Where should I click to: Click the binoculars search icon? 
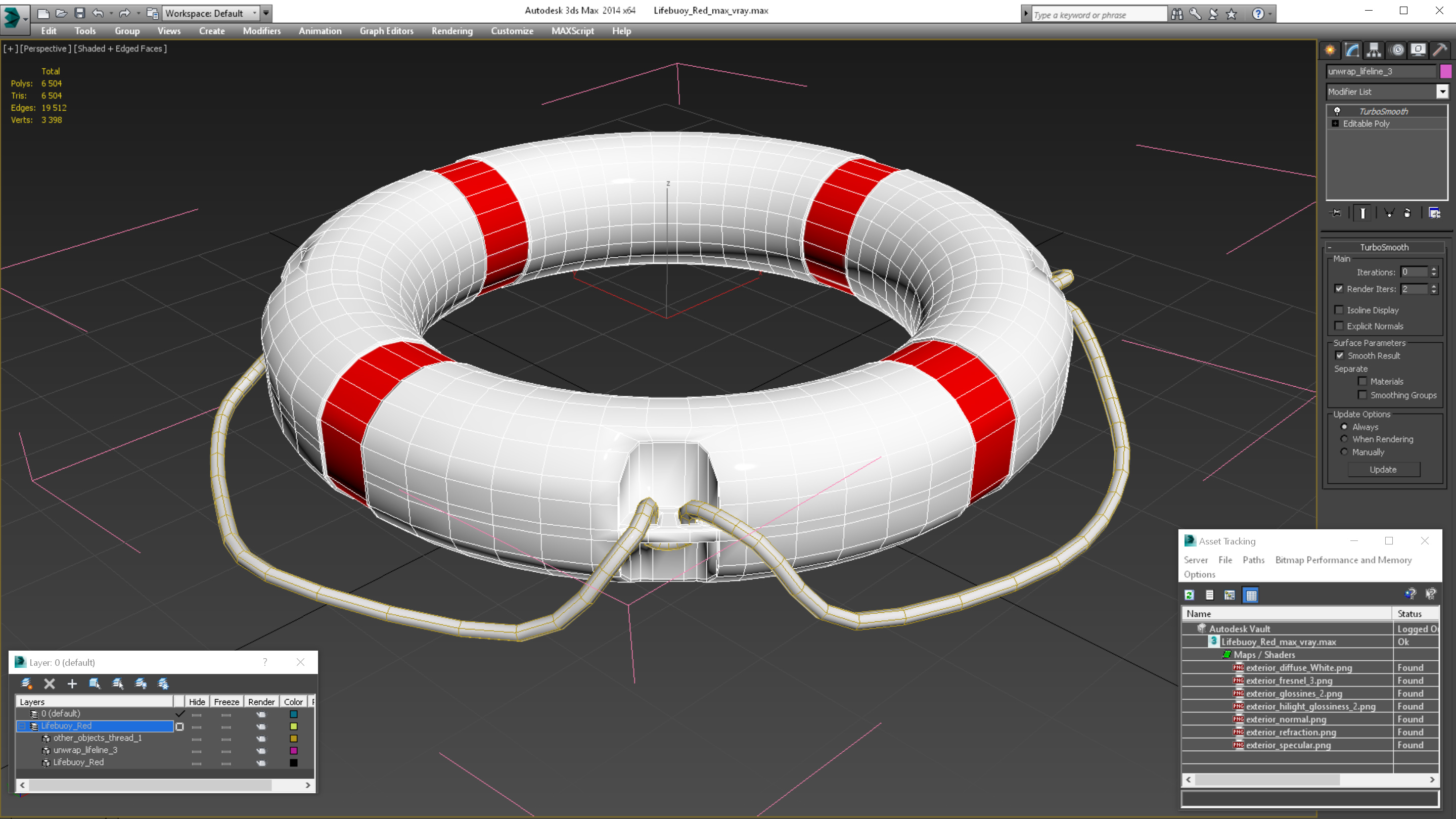[1177, 14]
